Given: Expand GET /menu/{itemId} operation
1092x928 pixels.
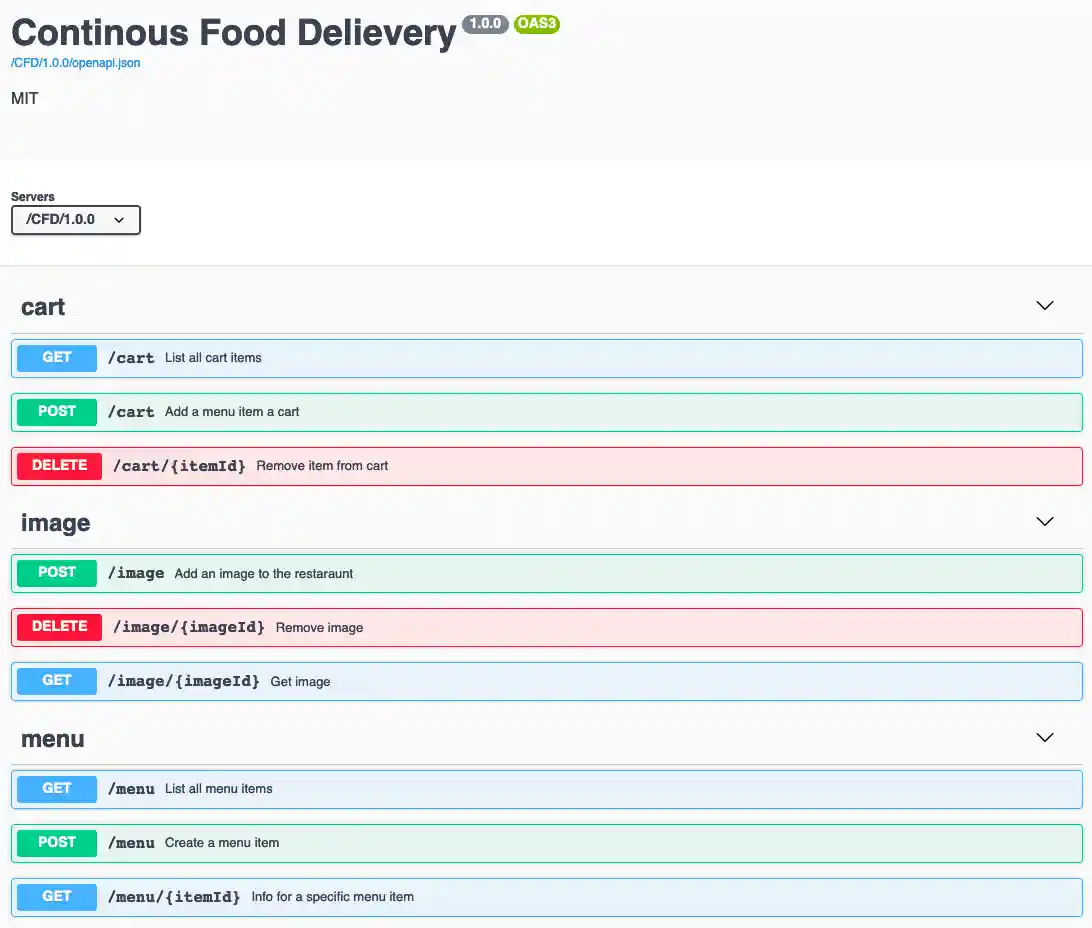Looking at the screenshot, I should click(x=546, y=897).
